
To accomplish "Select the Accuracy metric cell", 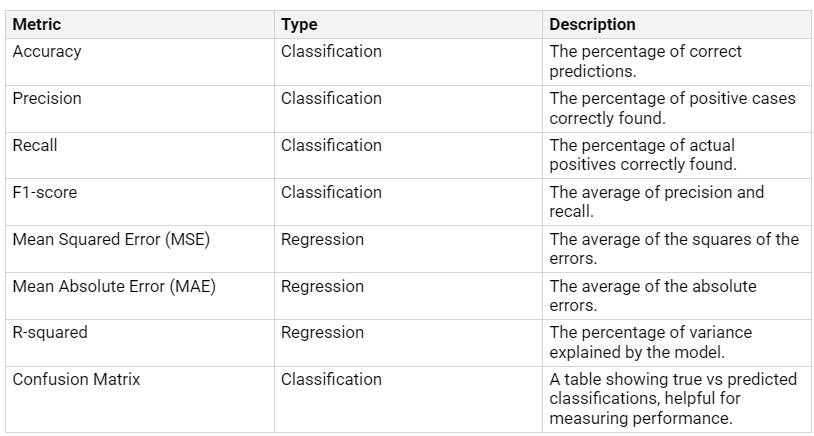I will click(140, 62).
